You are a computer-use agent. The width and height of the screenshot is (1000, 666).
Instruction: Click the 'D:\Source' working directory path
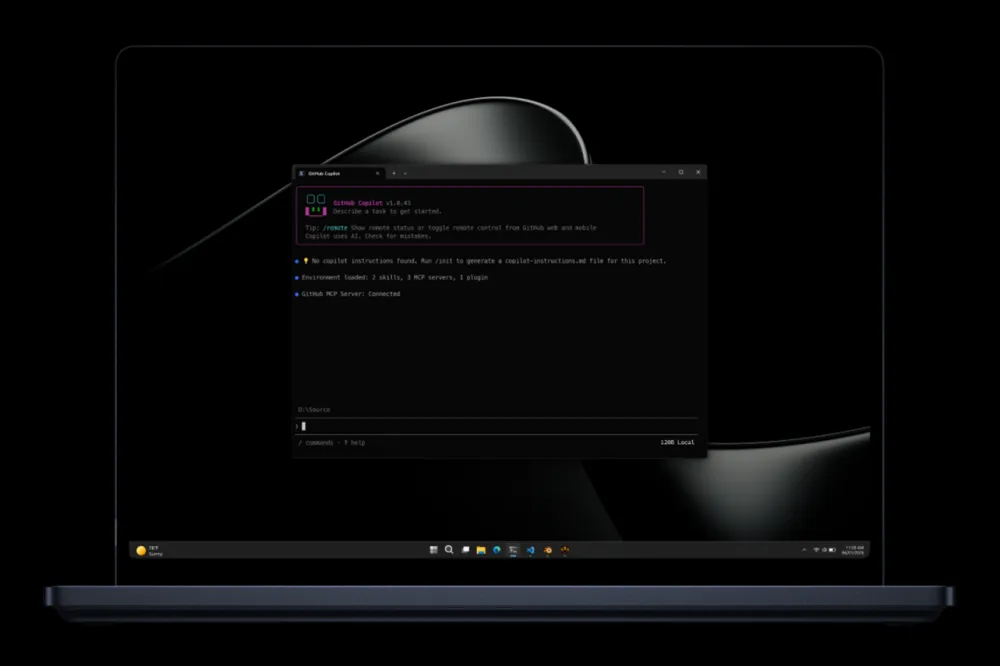tap(314, 410)
